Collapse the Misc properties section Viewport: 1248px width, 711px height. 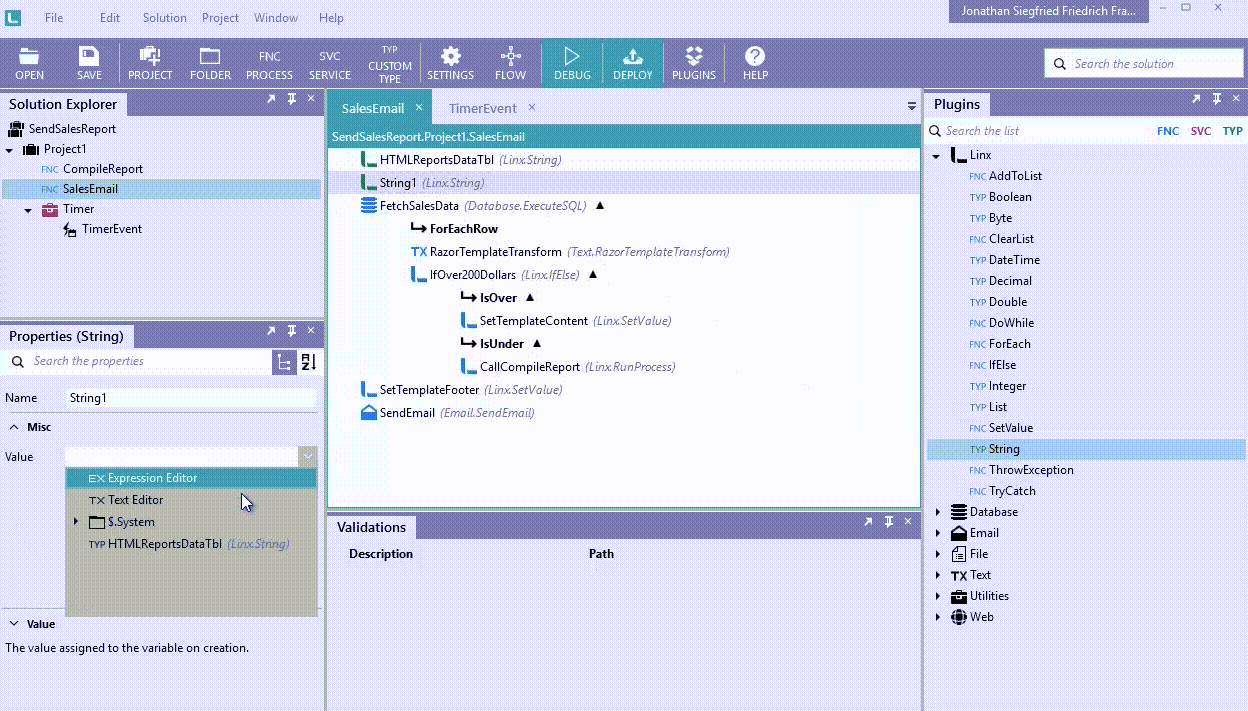[13, 427]
